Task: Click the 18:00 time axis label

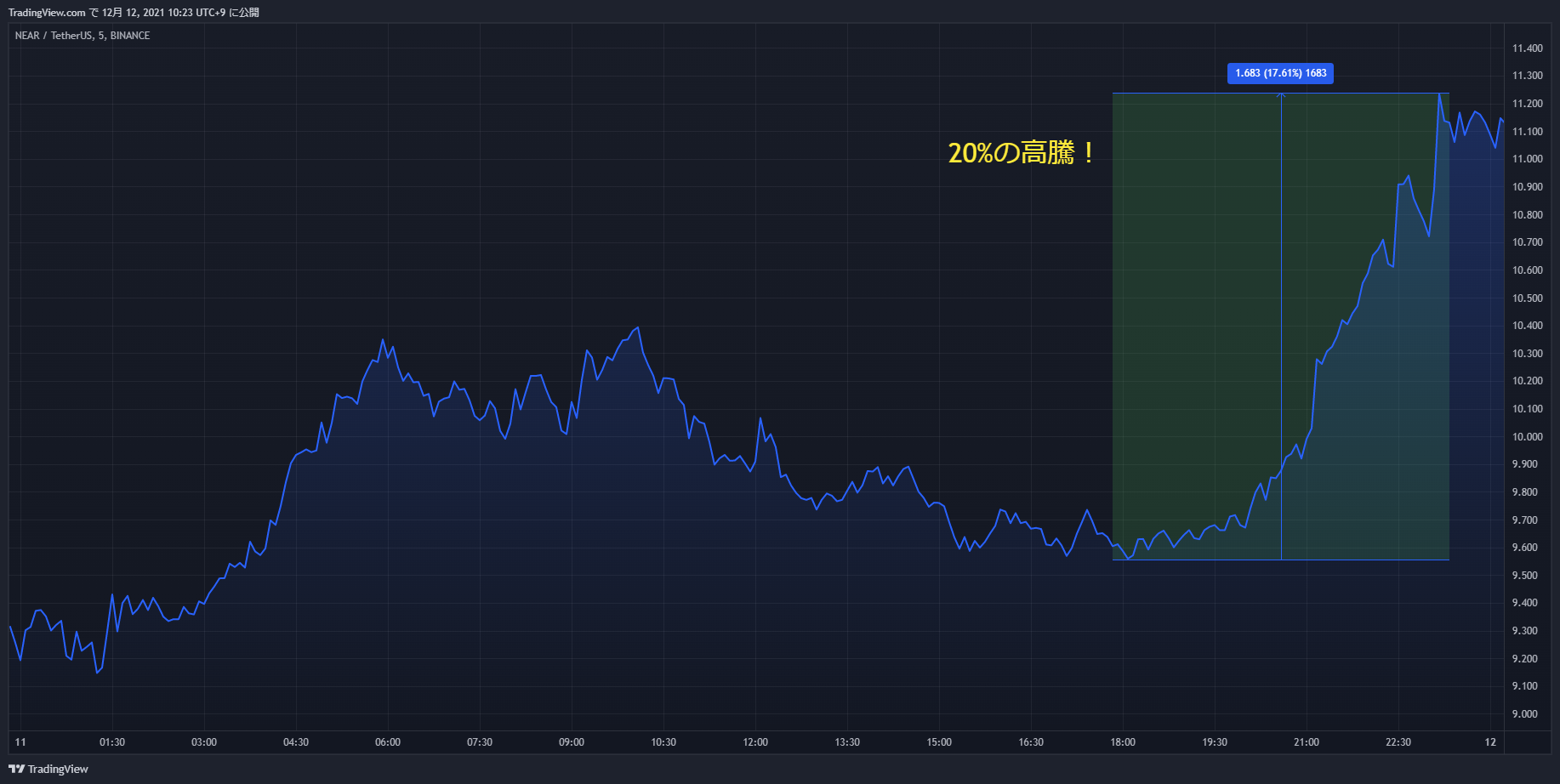Action: click(1123, 742)
